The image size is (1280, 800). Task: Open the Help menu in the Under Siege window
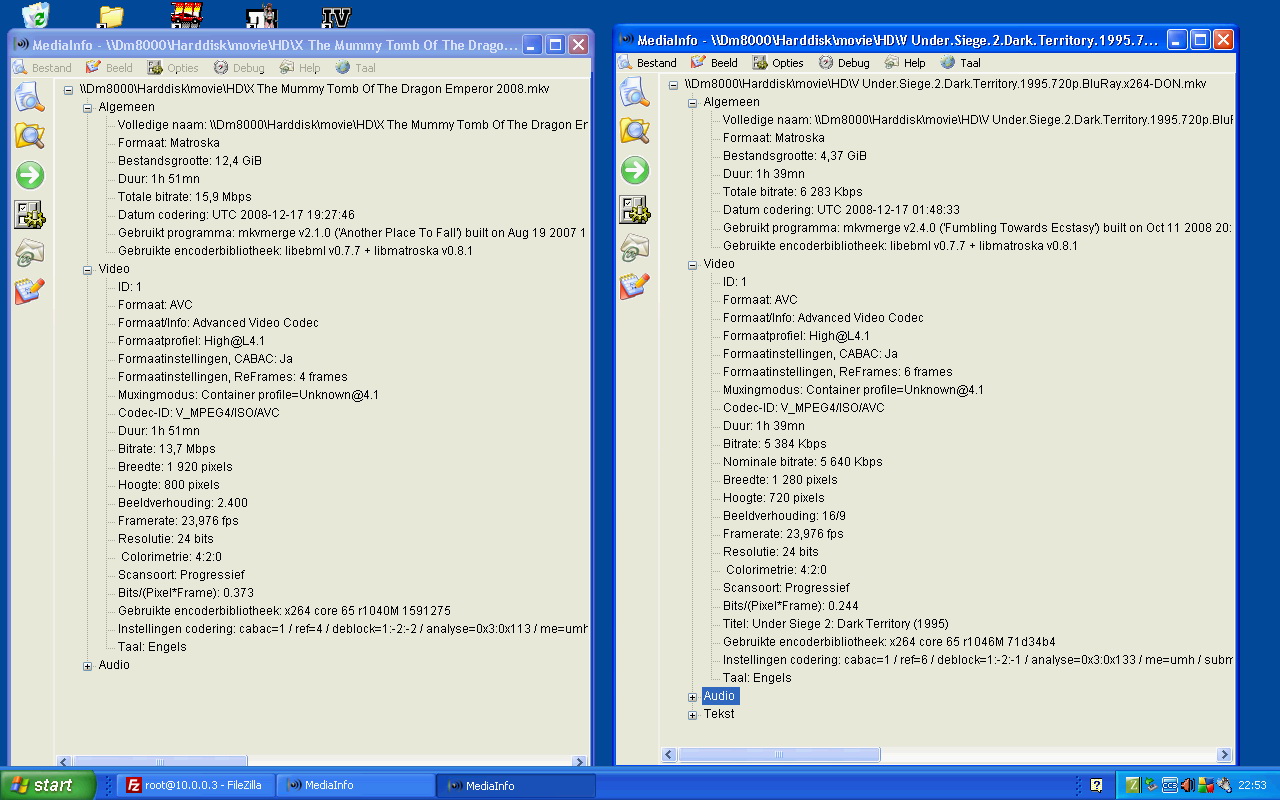(905, 63)
